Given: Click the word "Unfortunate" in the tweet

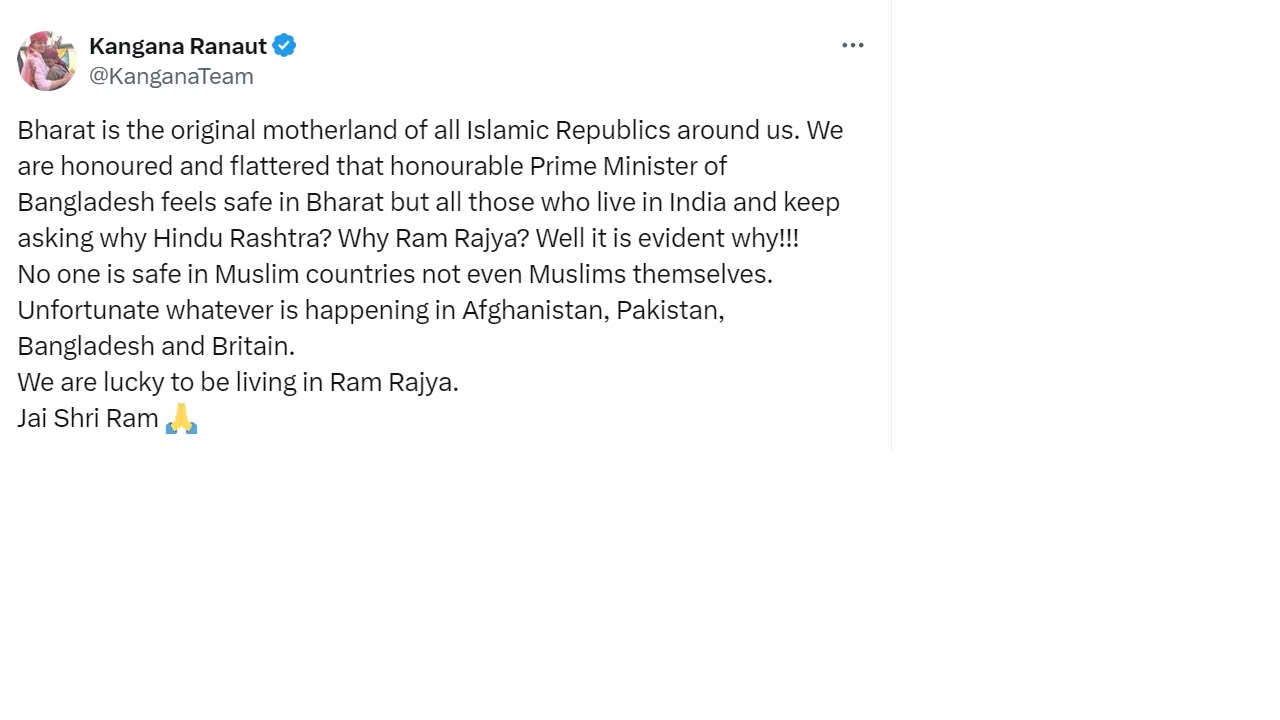Looking at the screenshot, I should 88,310.
